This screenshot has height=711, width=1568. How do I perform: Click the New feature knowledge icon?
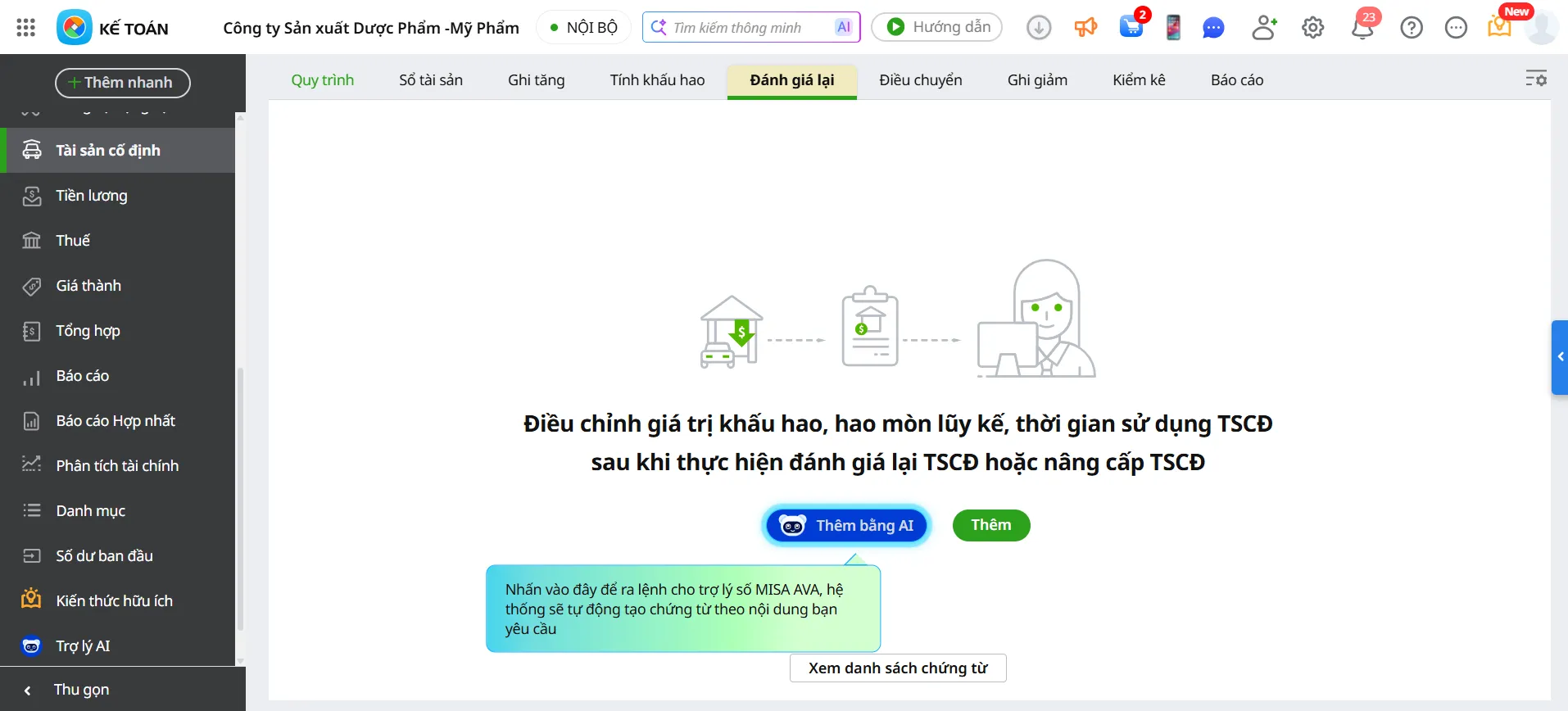coord(1499,26)
